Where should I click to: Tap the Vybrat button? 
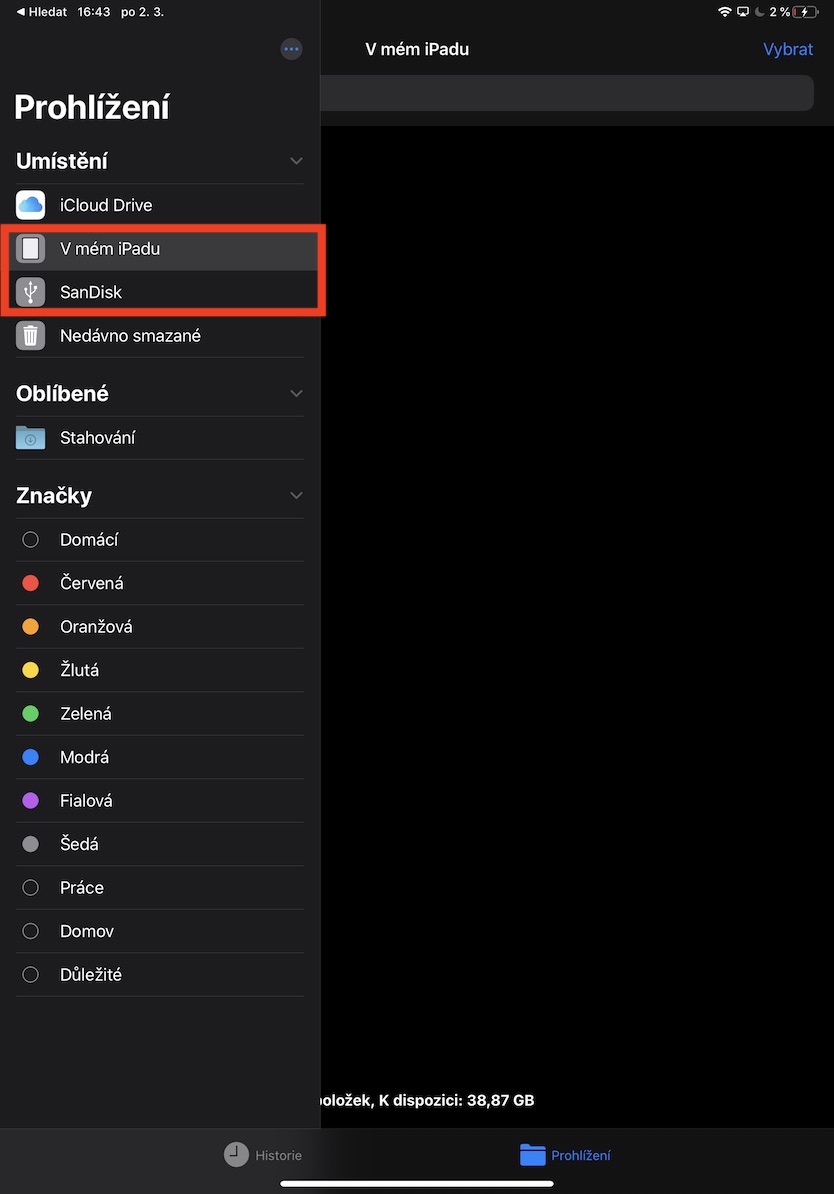click(x=788, y=49)
